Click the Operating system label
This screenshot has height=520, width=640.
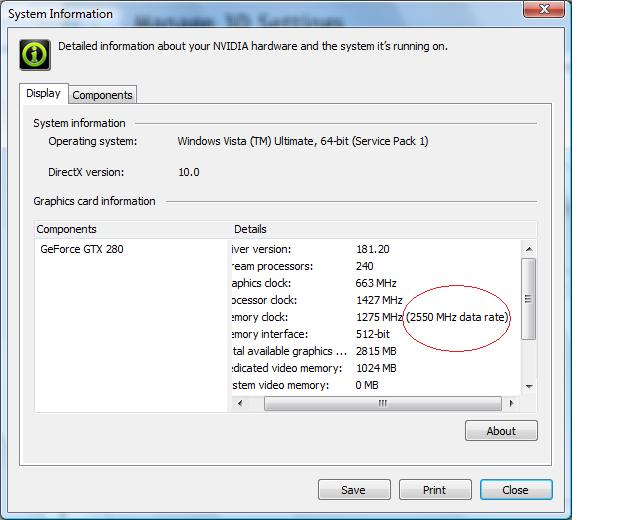[93, 141]
